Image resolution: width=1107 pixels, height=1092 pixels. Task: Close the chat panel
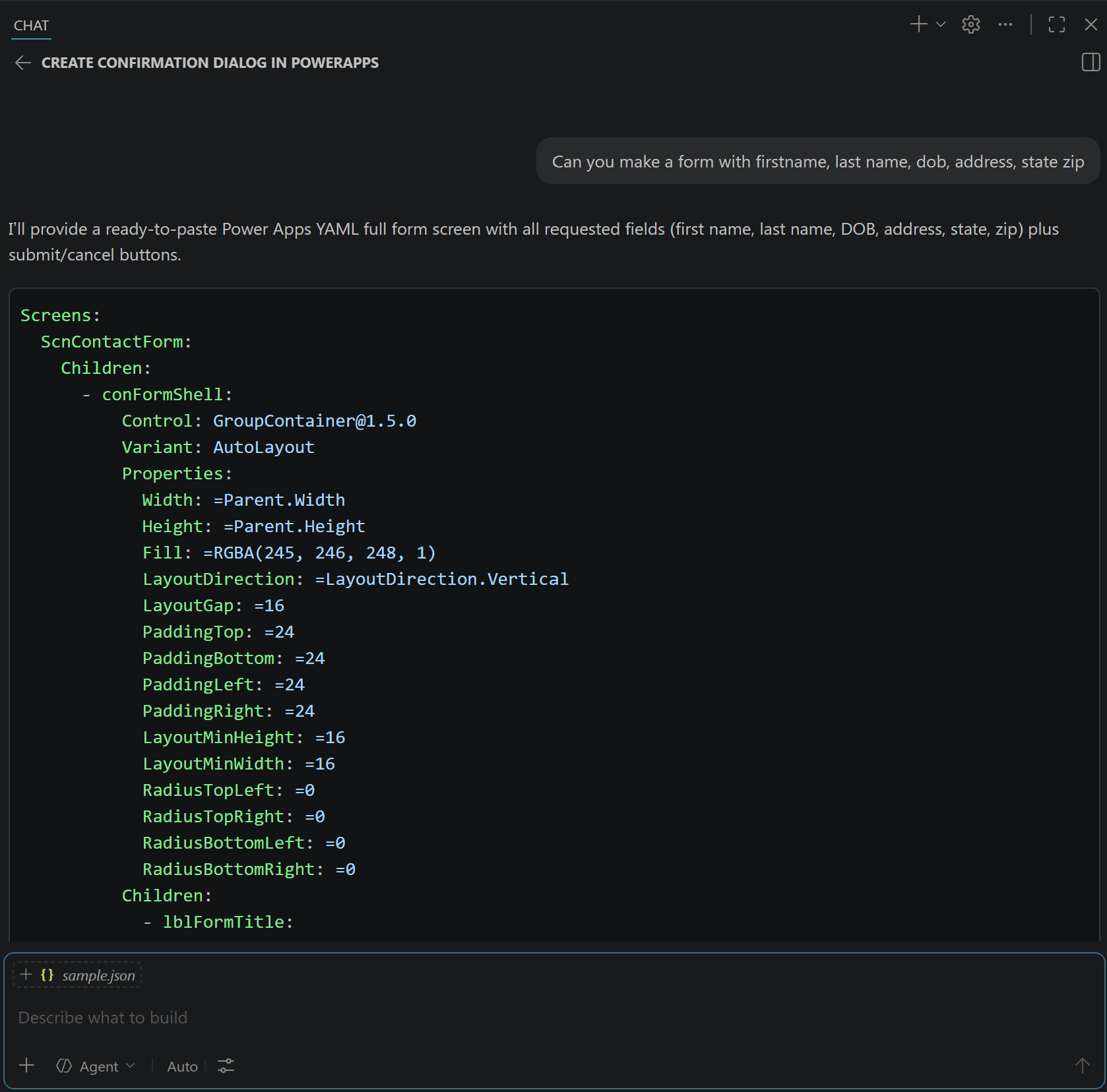(x=1091, y=24)
